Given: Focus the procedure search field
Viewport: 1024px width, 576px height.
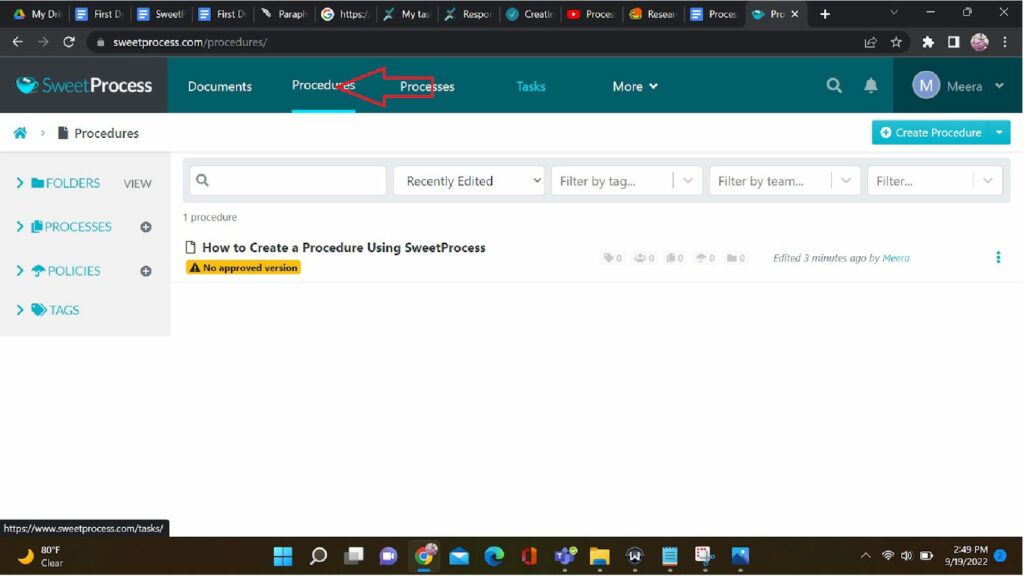Looking at the screenshot, I should 287,180.
